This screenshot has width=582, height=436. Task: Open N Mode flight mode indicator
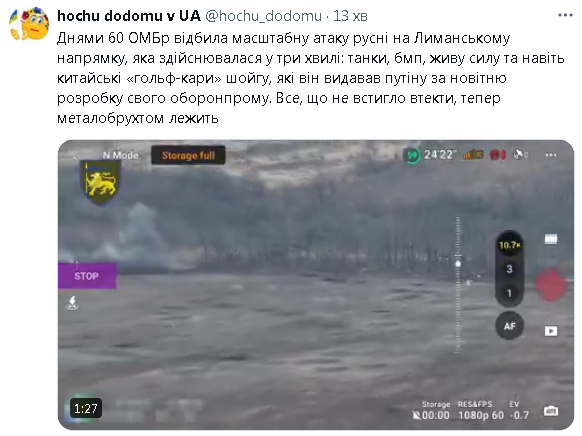121,155
